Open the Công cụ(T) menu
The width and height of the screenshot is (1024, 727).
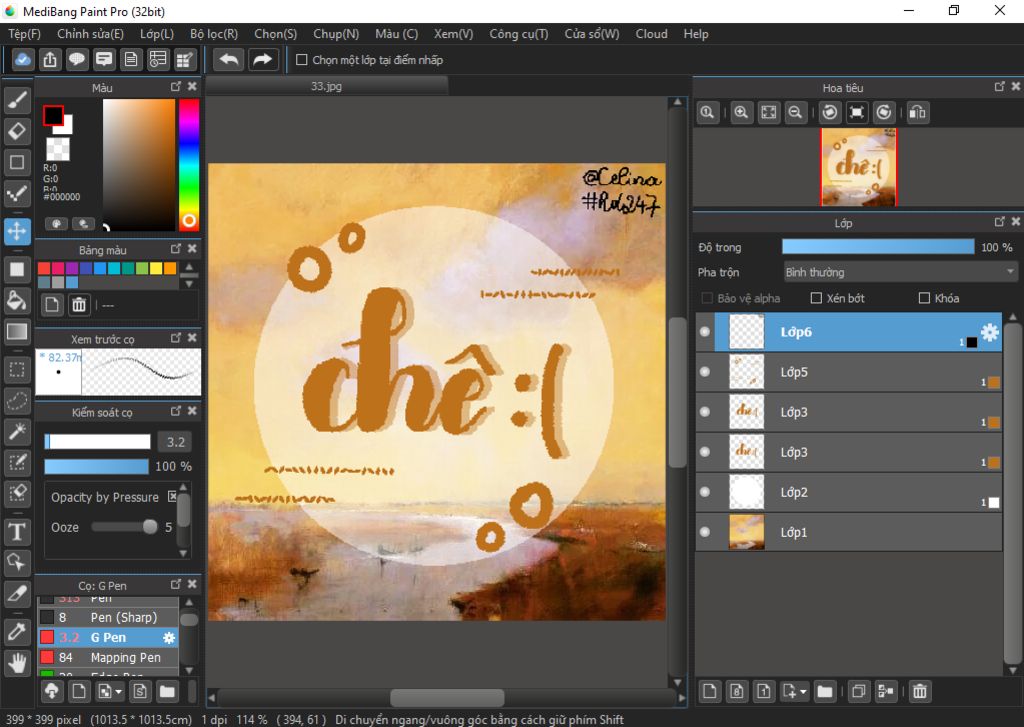click(519, 34)
